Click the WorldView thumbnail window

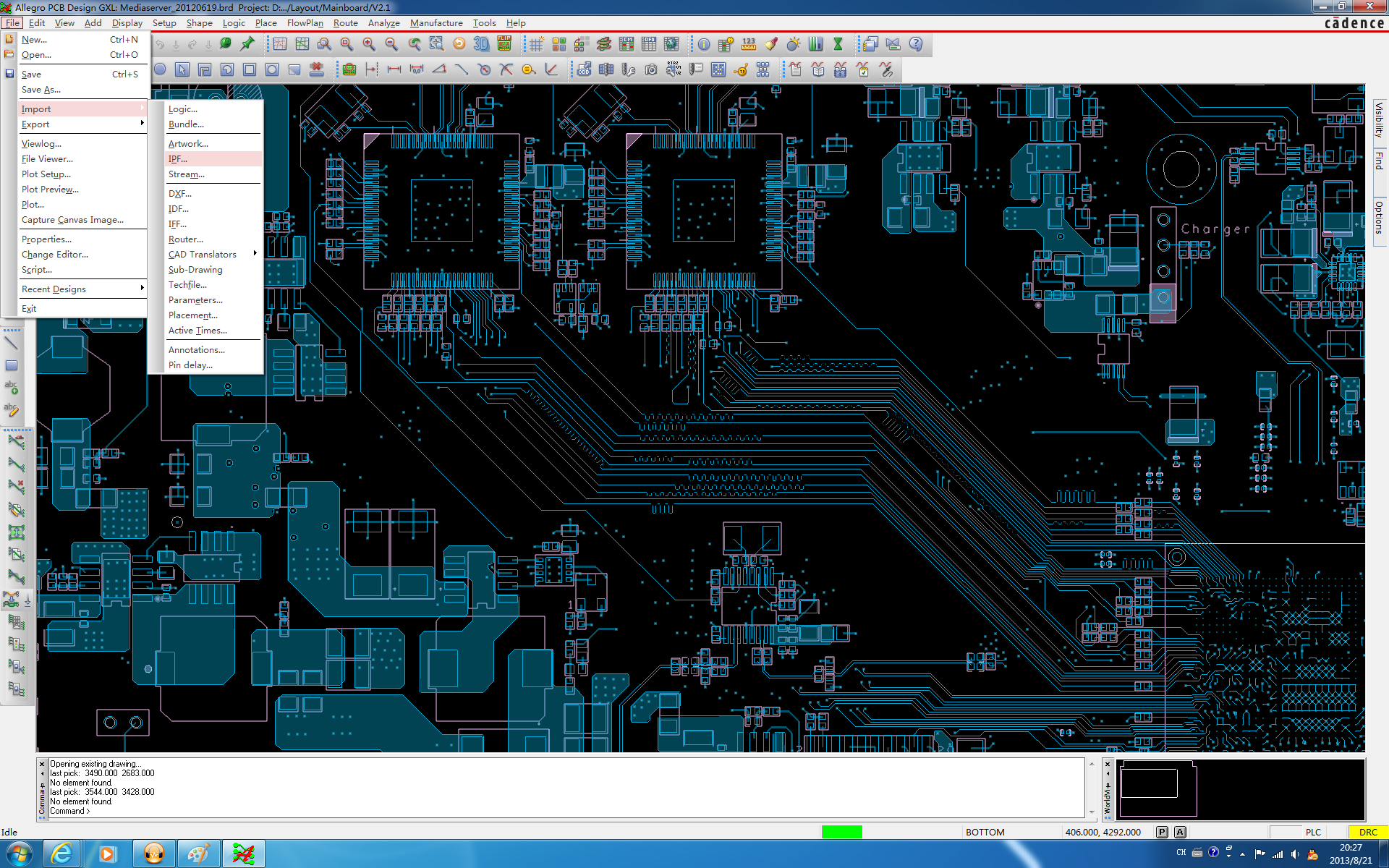[x=1240, y=788]
